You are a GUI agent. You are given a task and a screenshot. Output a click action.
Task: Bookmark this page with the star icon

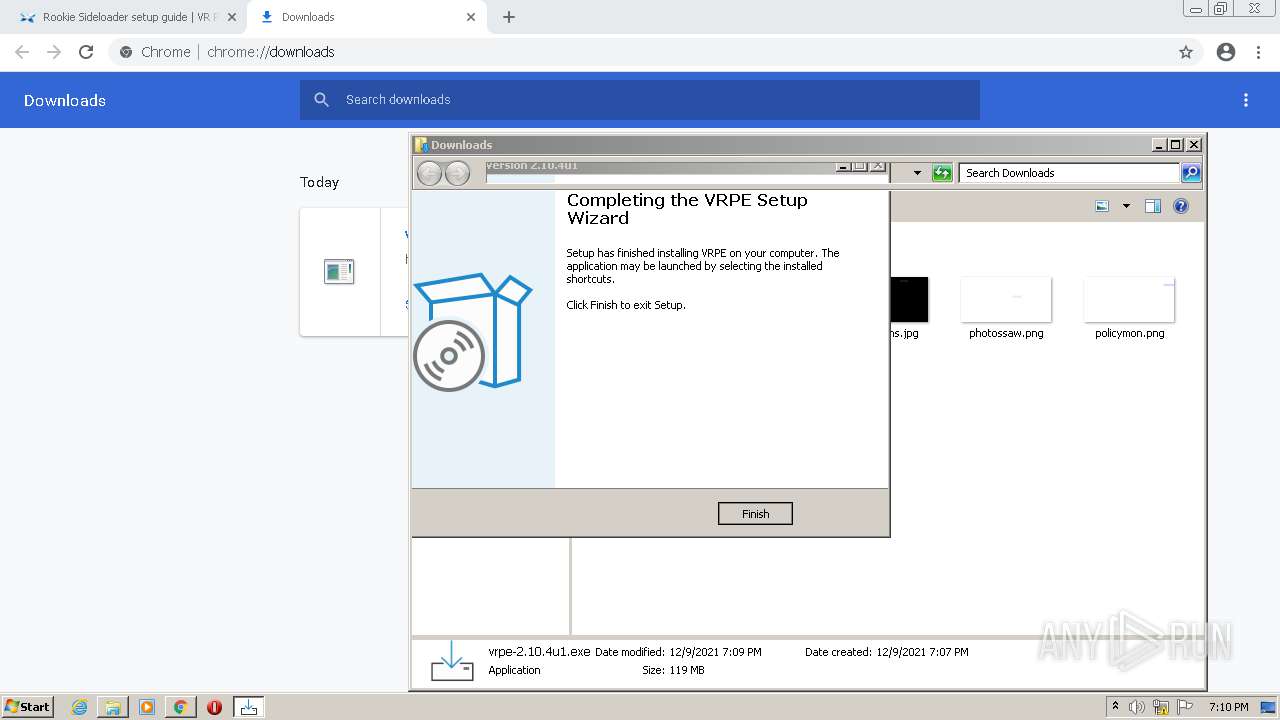(x=1186, y=52)
